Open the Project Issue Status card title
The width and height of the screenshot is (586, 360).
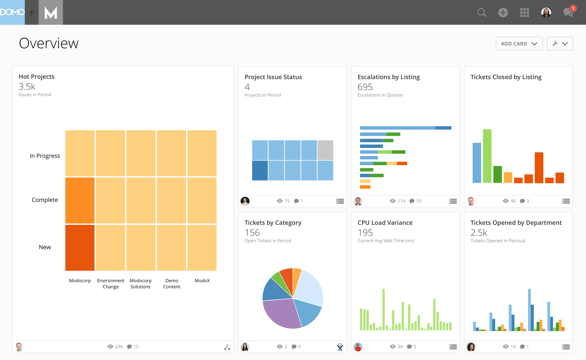click(273, 77)
